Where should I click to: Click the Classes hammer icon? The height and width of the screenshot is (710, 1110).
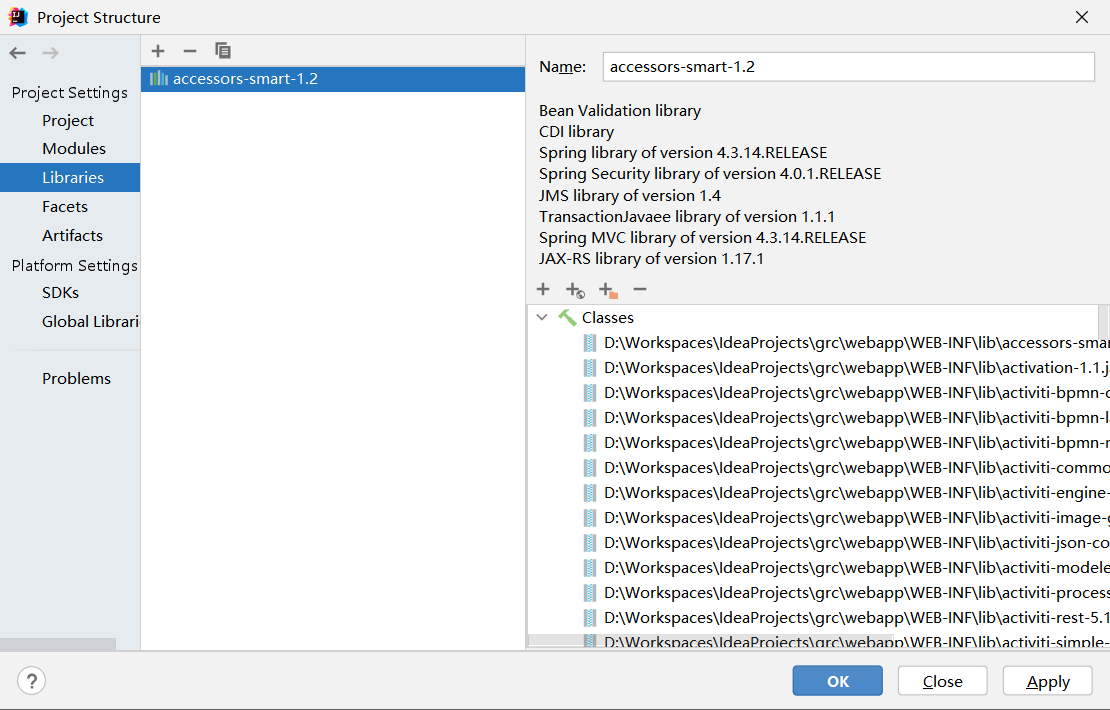[567, 318]
